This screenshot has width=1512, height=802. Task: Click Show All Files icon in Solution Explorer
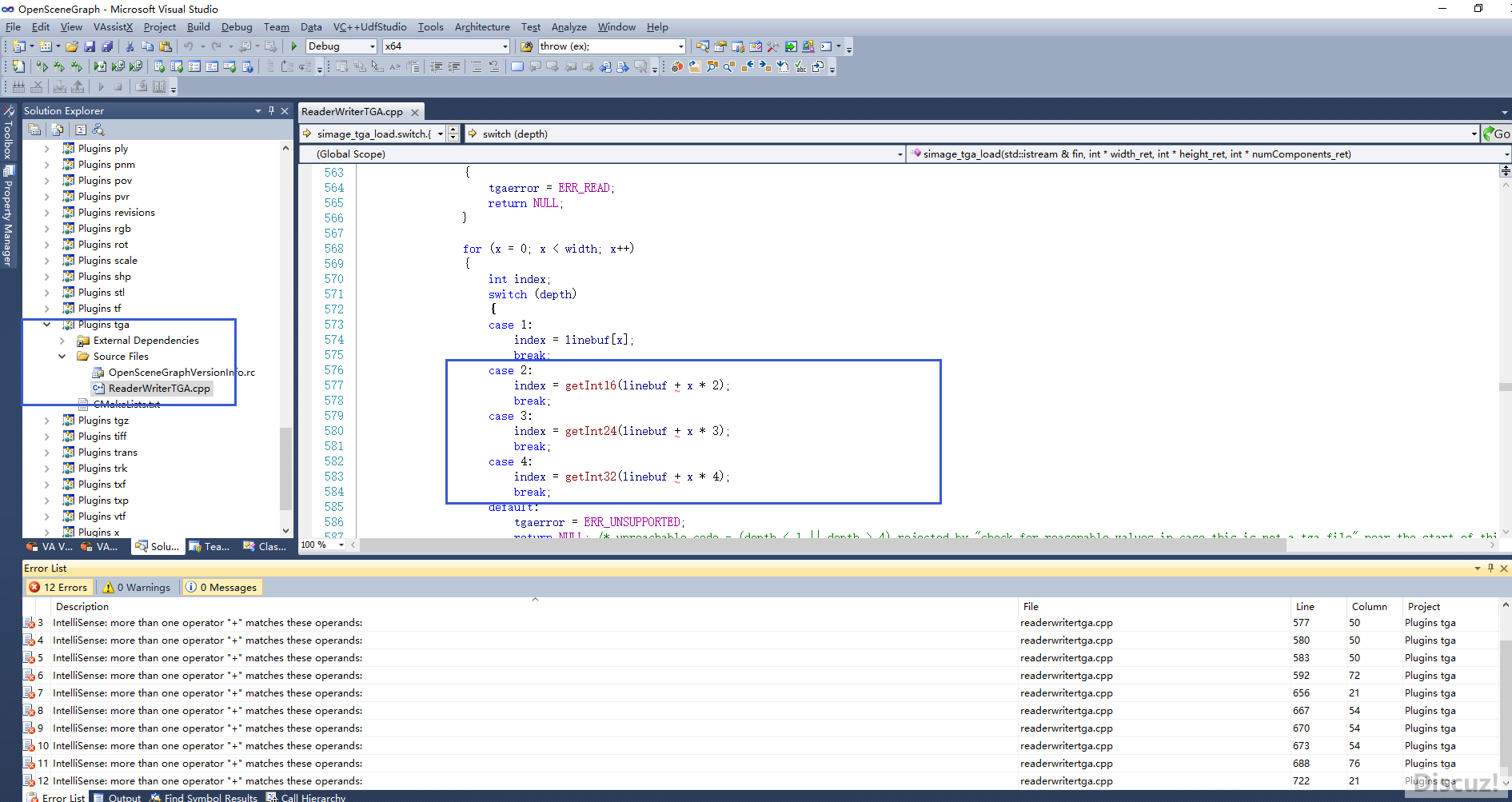58,130
